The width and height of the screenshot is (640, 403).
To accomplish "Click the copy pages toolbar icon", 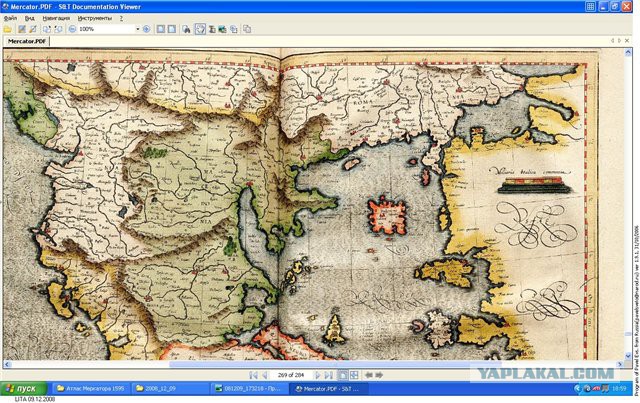I will (233, 29).
